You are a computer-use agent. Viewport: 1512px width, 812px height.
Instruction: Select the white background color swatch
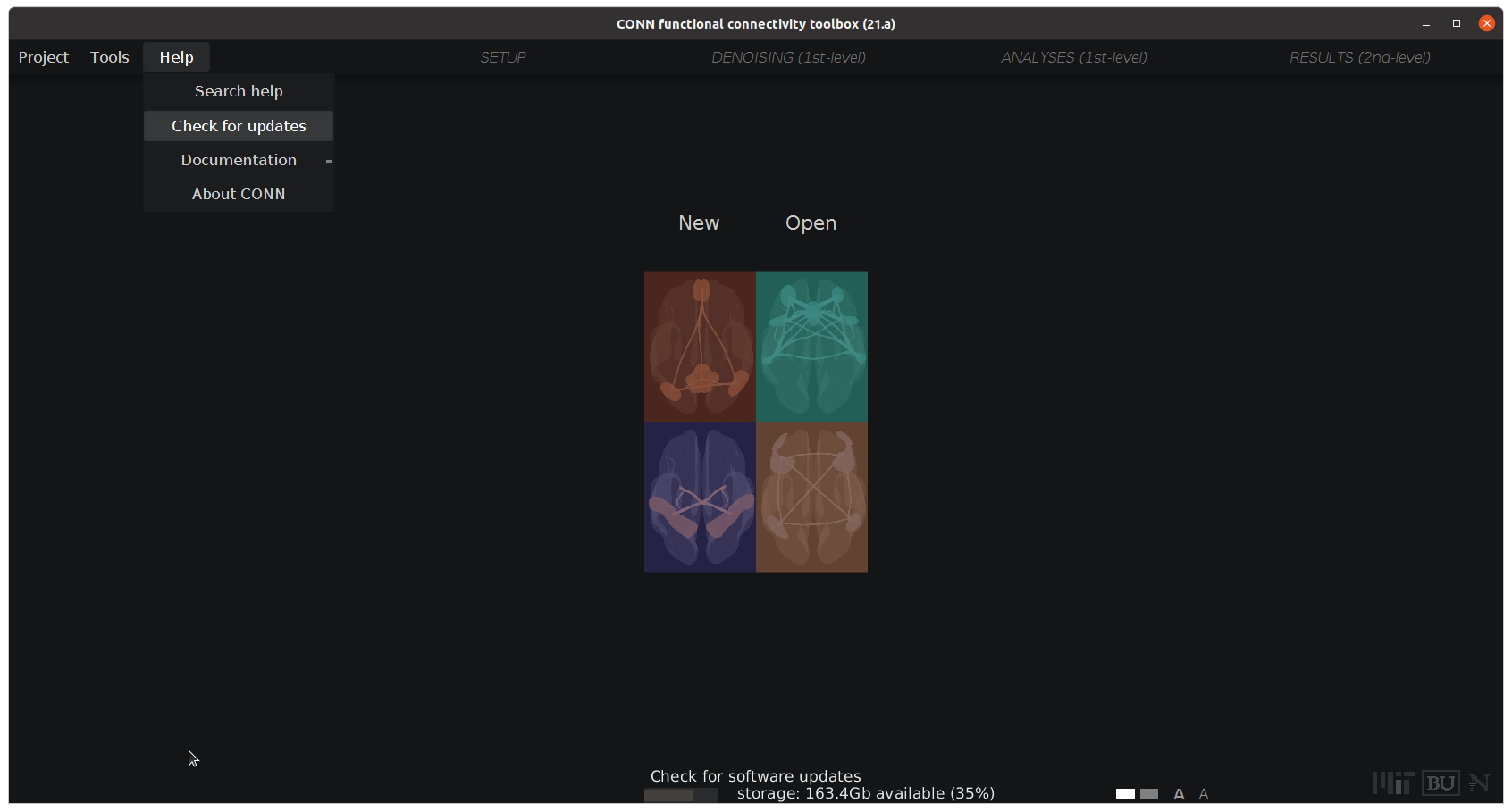click(1125, 794)
